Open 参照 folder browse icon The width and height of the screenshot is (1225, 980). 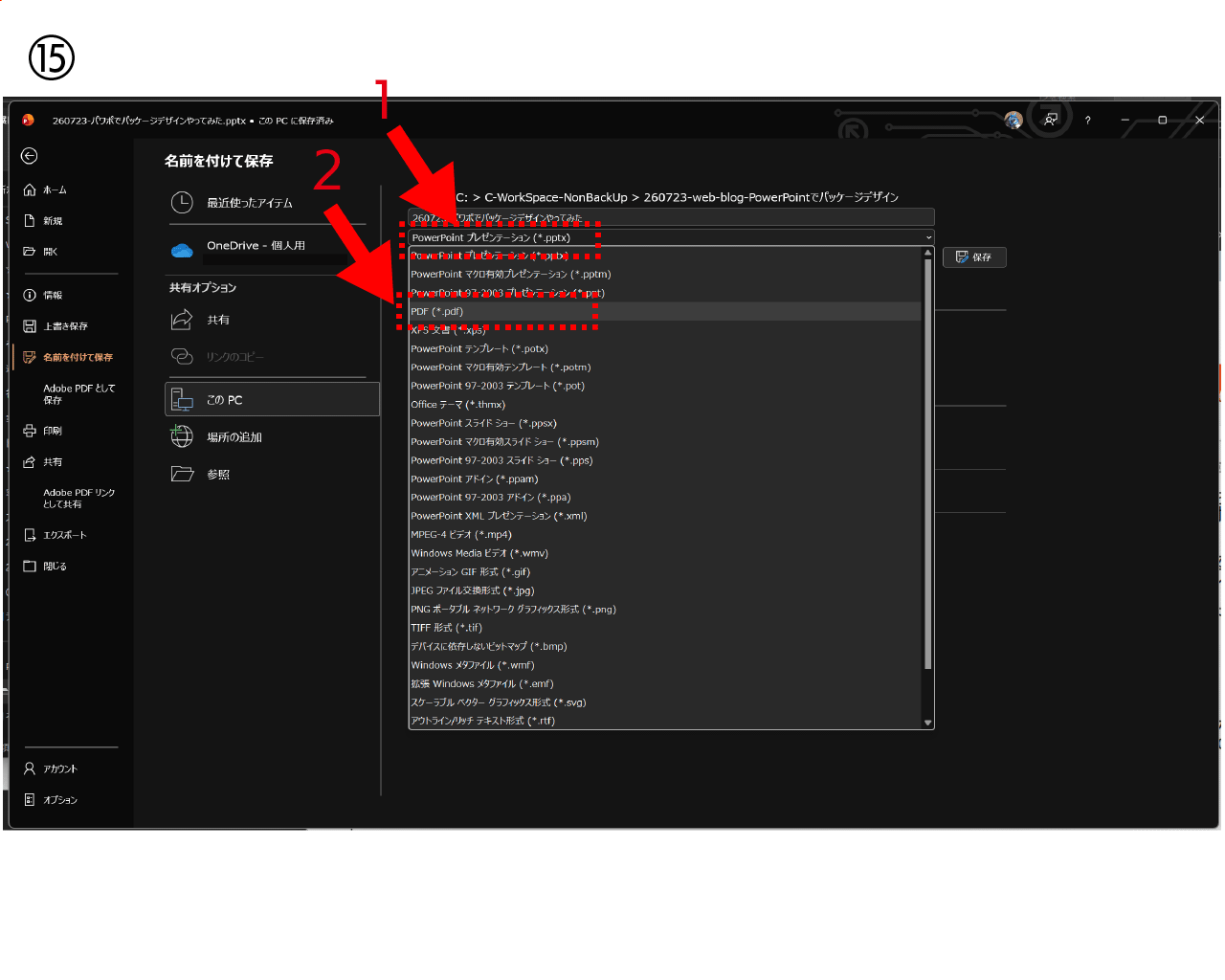(182, 474)
